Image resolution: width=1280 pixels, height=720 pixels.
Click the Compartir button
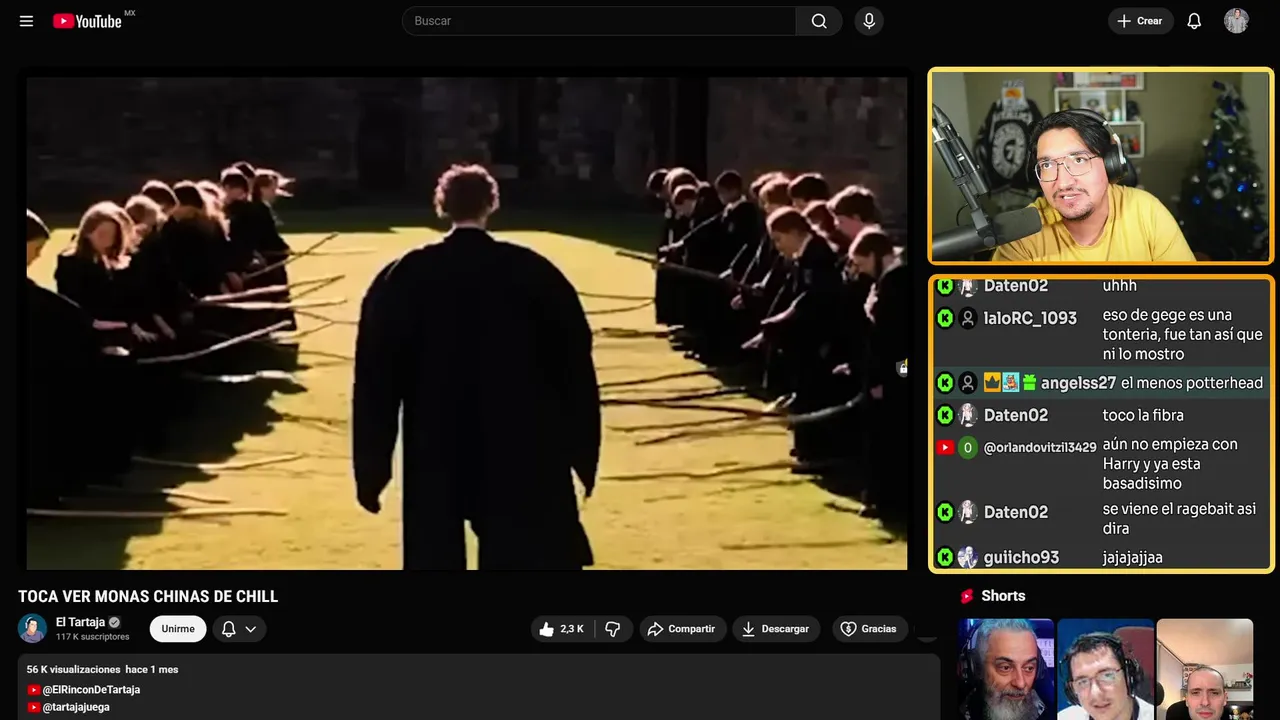pos(682,629)
